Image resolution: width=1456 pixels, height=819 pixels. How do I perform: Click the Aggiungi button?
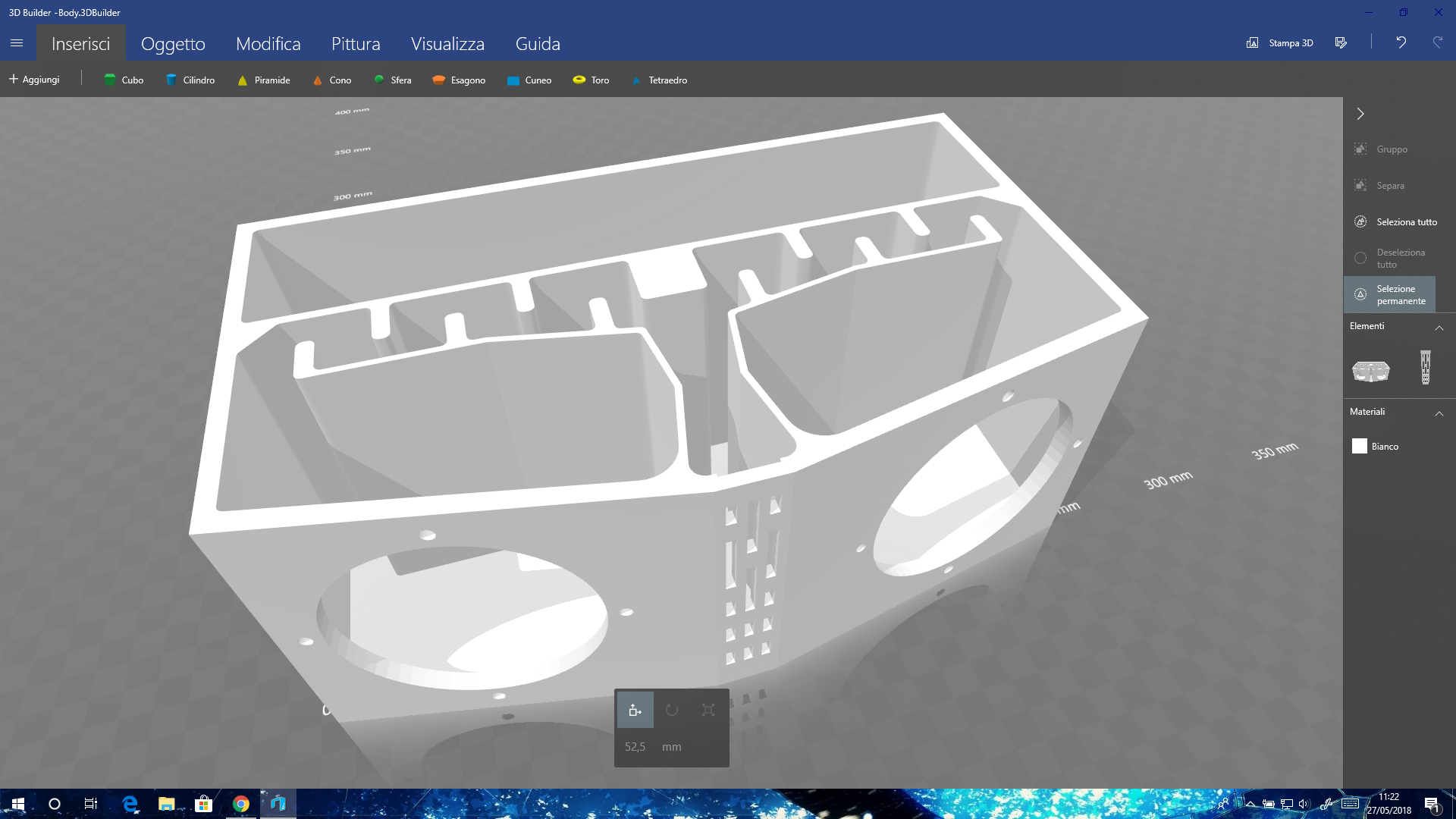pos(34,79)
